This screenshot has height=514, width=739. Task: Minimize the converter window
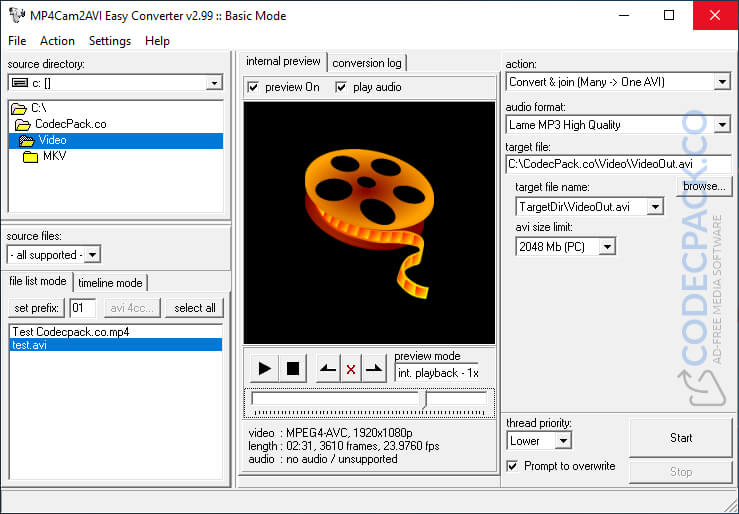[624, 15]
